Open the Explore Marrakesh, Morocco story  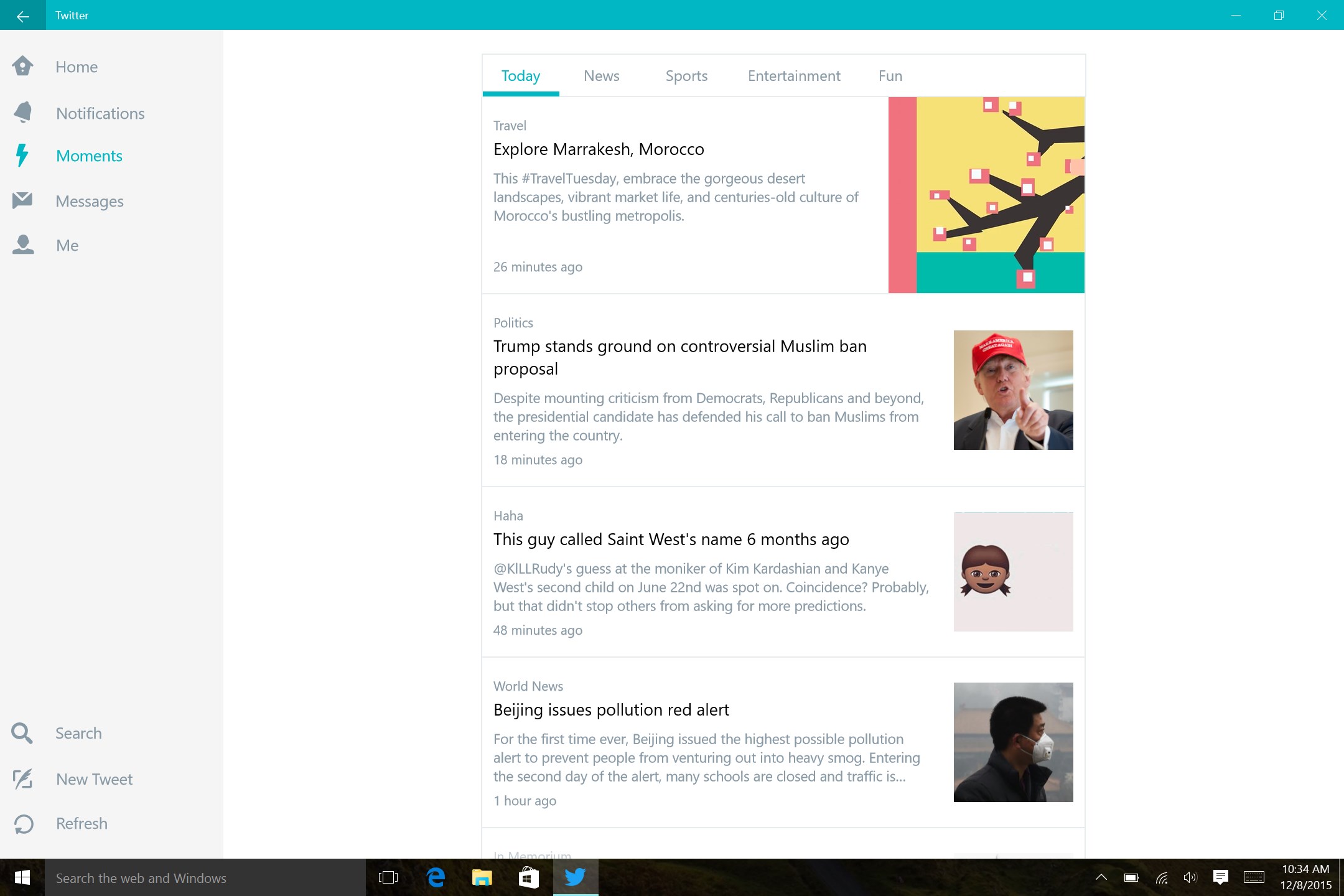pyautogui.click(x=599, y=149)
